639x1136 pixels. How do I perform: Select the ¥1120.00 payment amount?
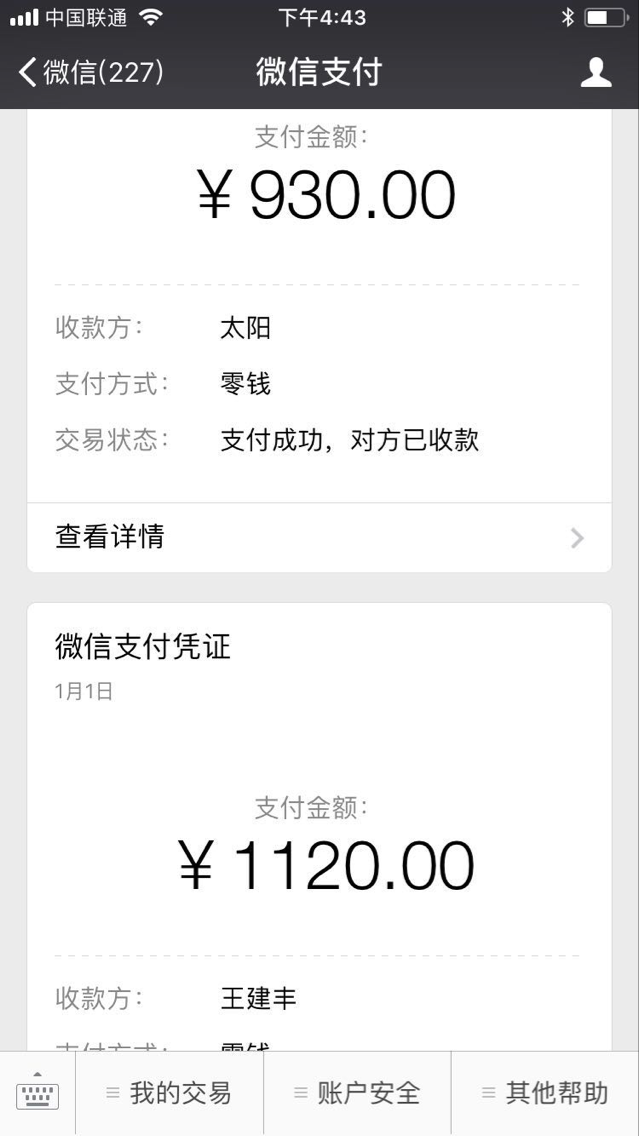coord(326,866)
